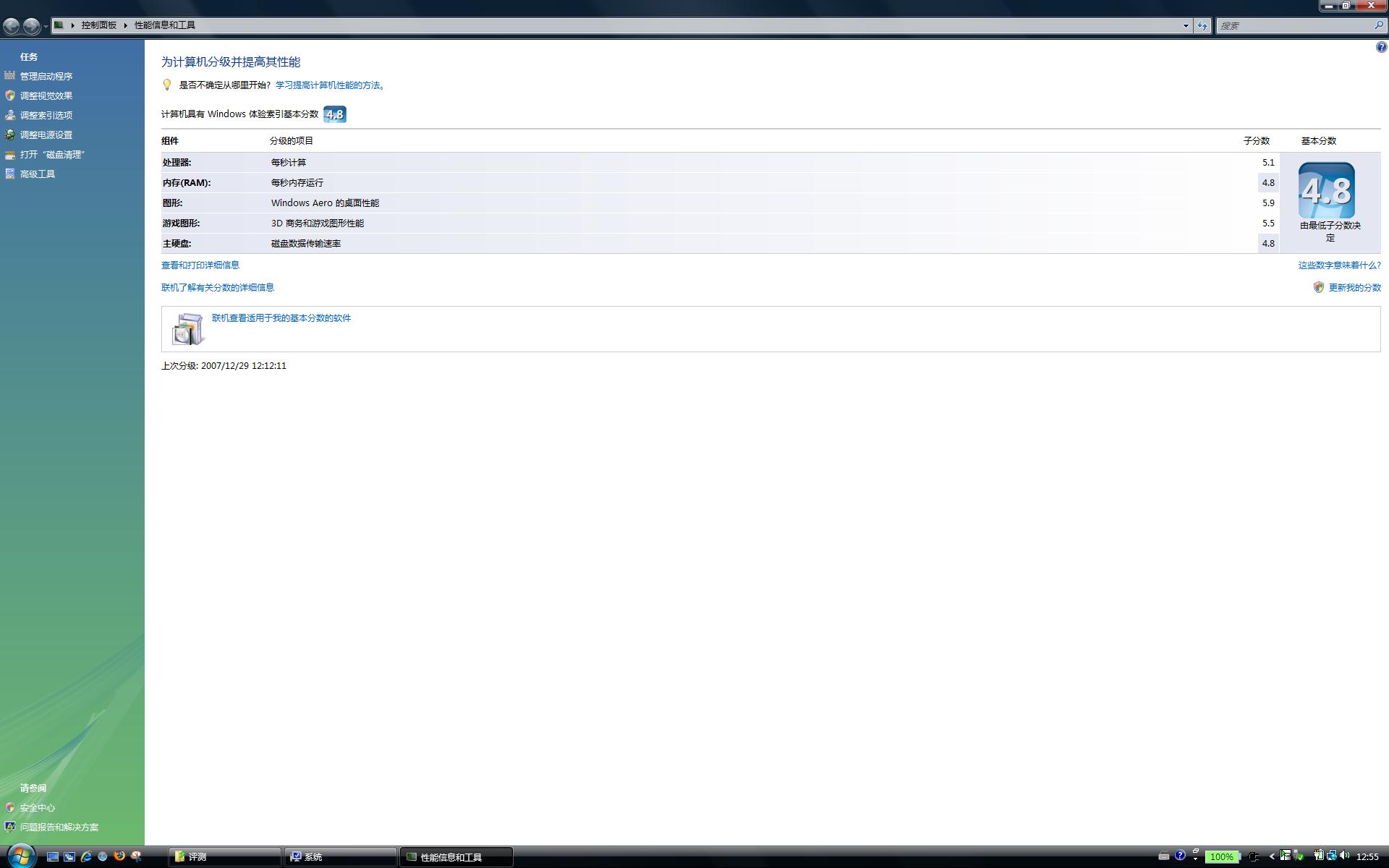Click the blue help question mark icon

click(1381, 48)
